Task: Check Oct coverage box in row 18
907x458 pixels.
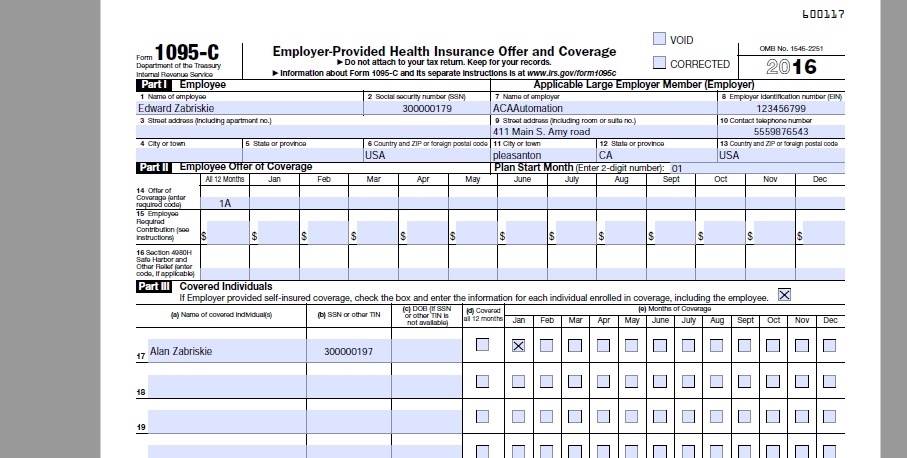Action: (x=773, y=381)
